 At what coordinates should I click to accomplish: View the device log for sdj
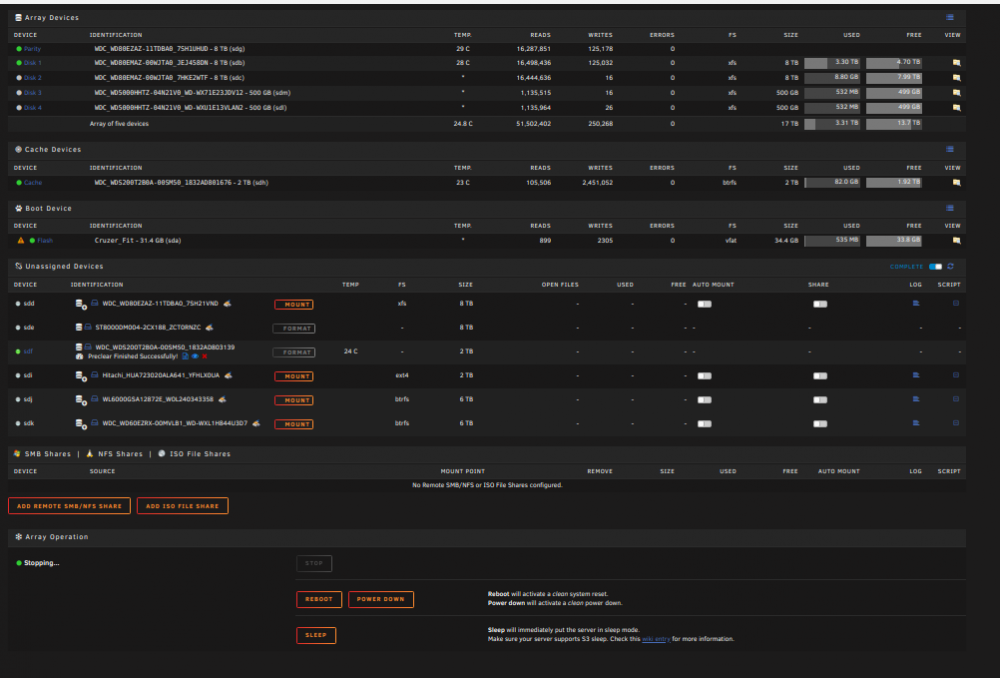coord(916,399)
